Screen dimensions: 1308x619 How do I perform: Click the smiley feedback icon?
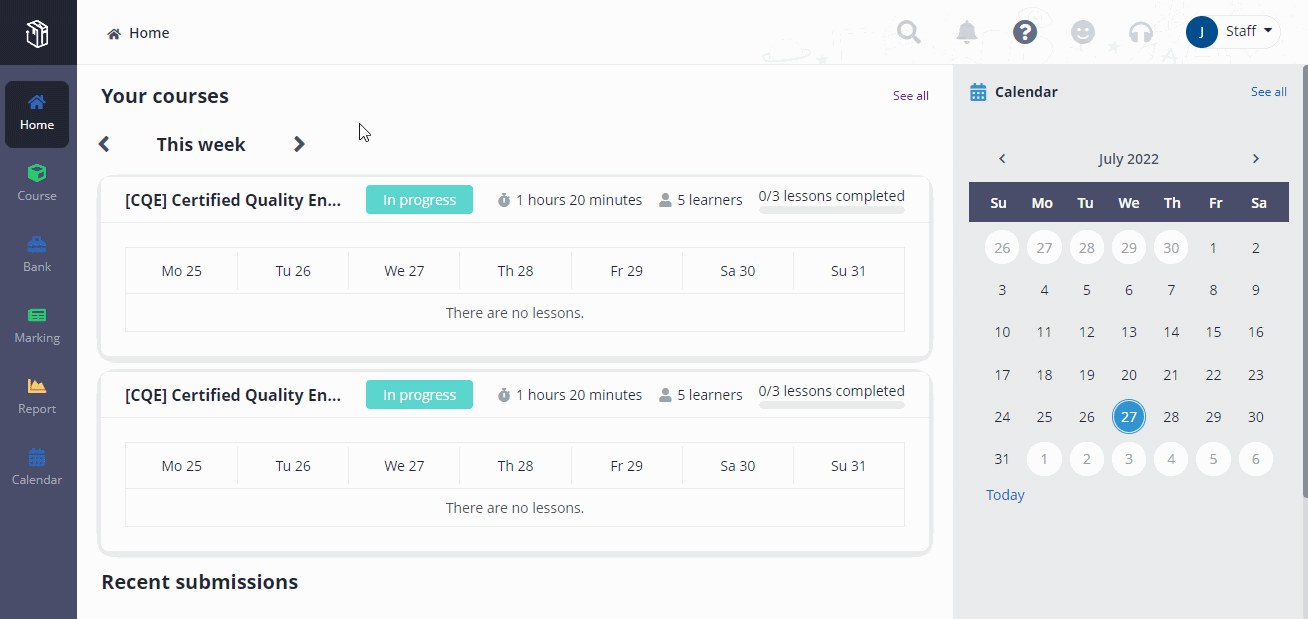1082,32
